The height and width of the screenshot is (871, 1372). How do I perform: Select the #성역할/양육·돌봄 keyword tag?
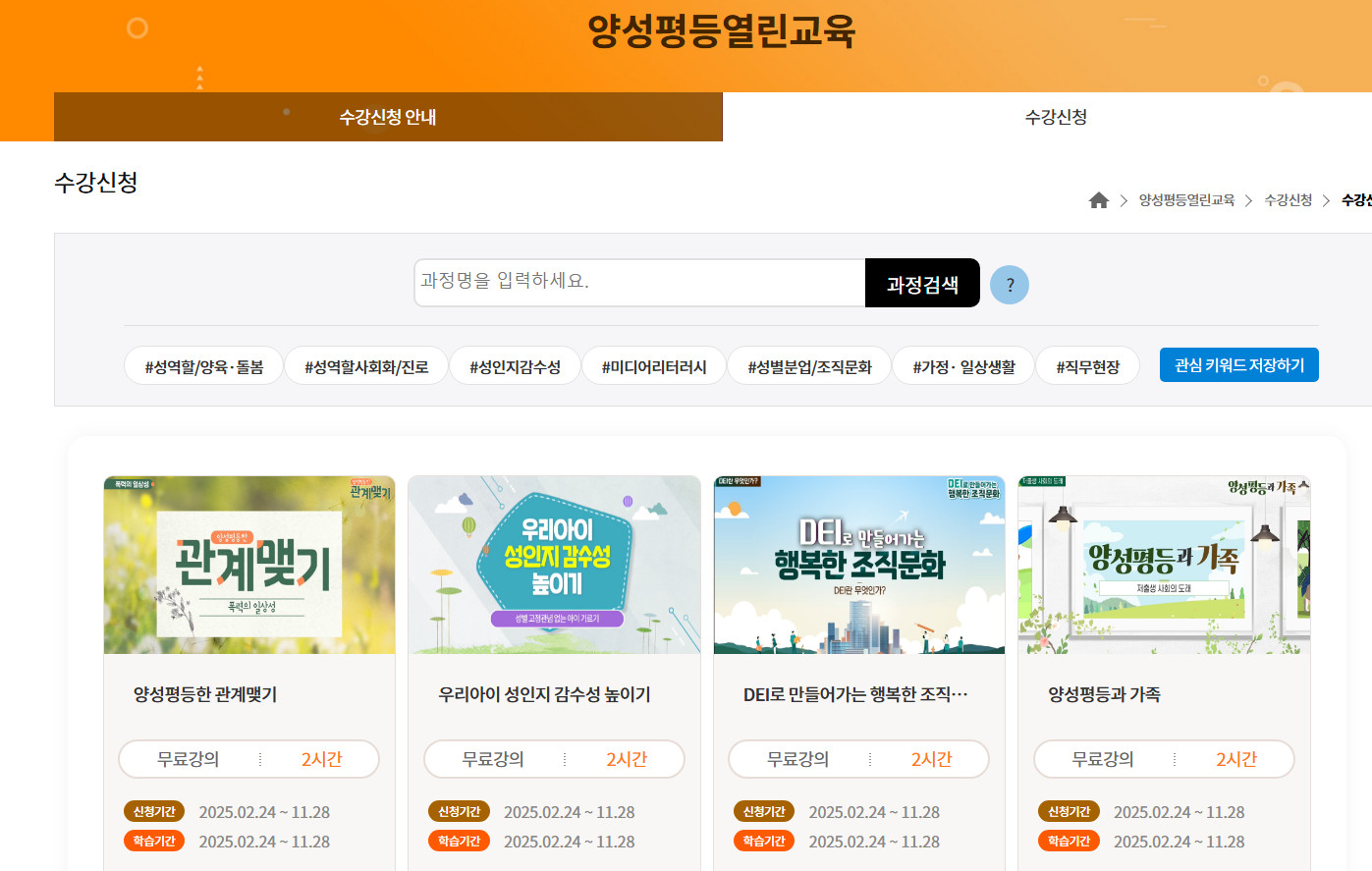[204, 366]
